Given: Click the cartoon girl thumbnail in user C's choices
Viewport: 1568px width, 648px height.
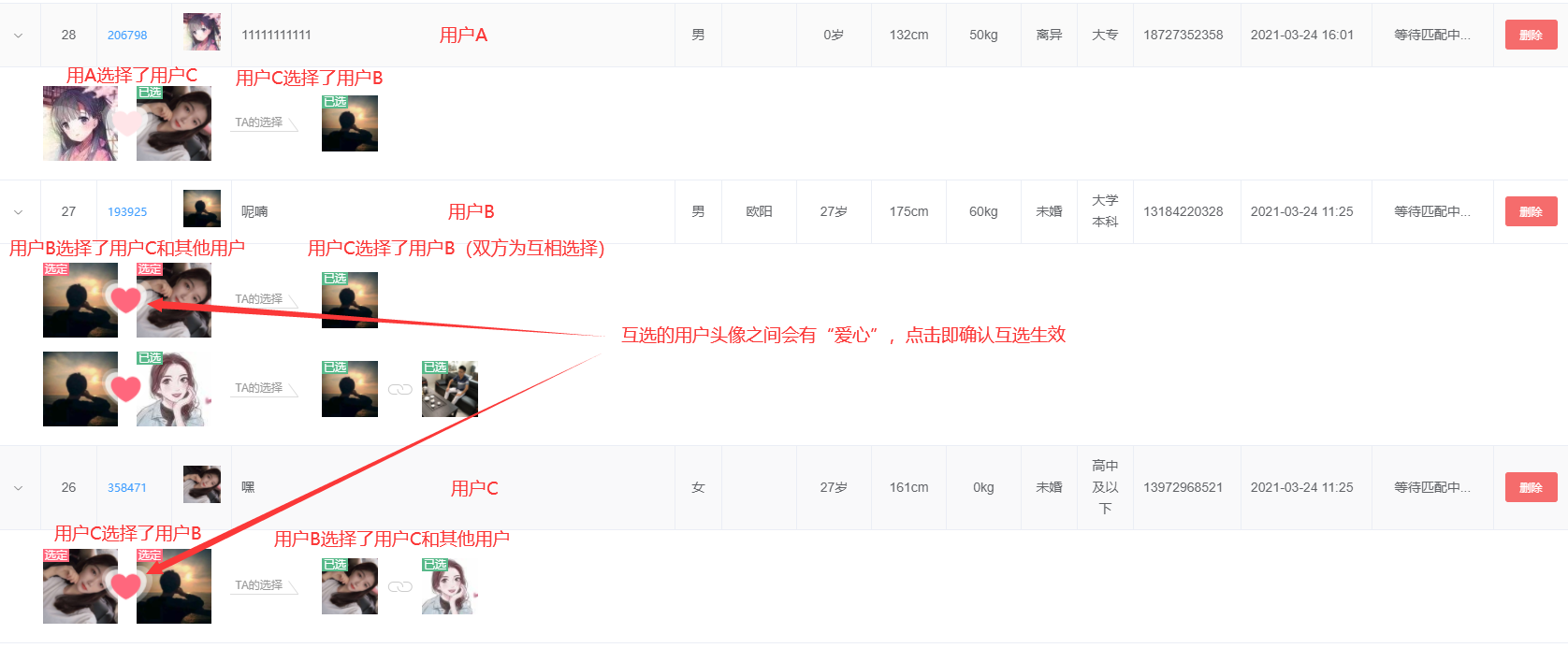Looking at the screenshot, I should tap(450, 586).
